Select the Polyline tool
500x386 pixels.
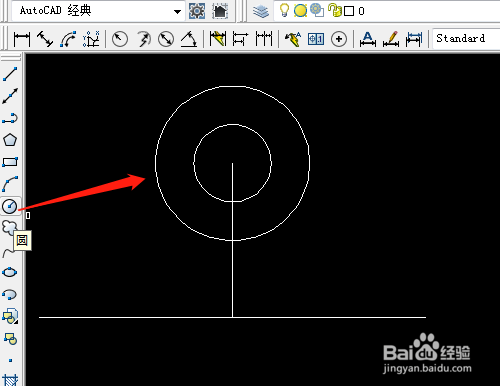tap(10, 118)
